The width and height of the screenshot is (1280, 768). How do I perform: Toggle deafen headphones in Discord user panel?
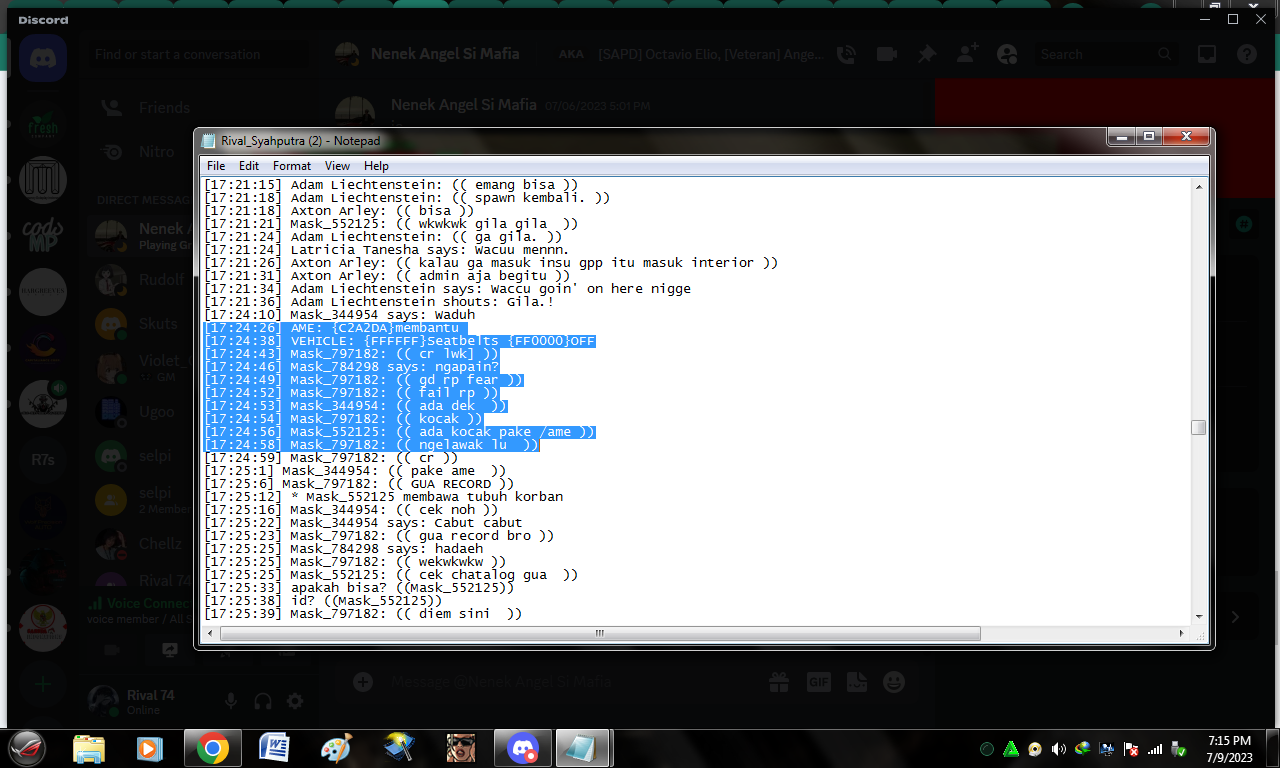click(x=263, y=702)
